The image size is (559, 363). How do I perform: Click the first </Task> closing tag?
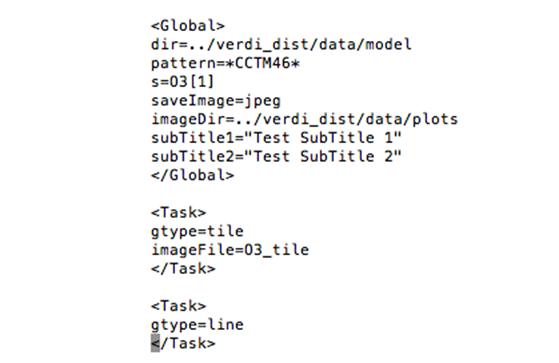click(x=183, y=269)
